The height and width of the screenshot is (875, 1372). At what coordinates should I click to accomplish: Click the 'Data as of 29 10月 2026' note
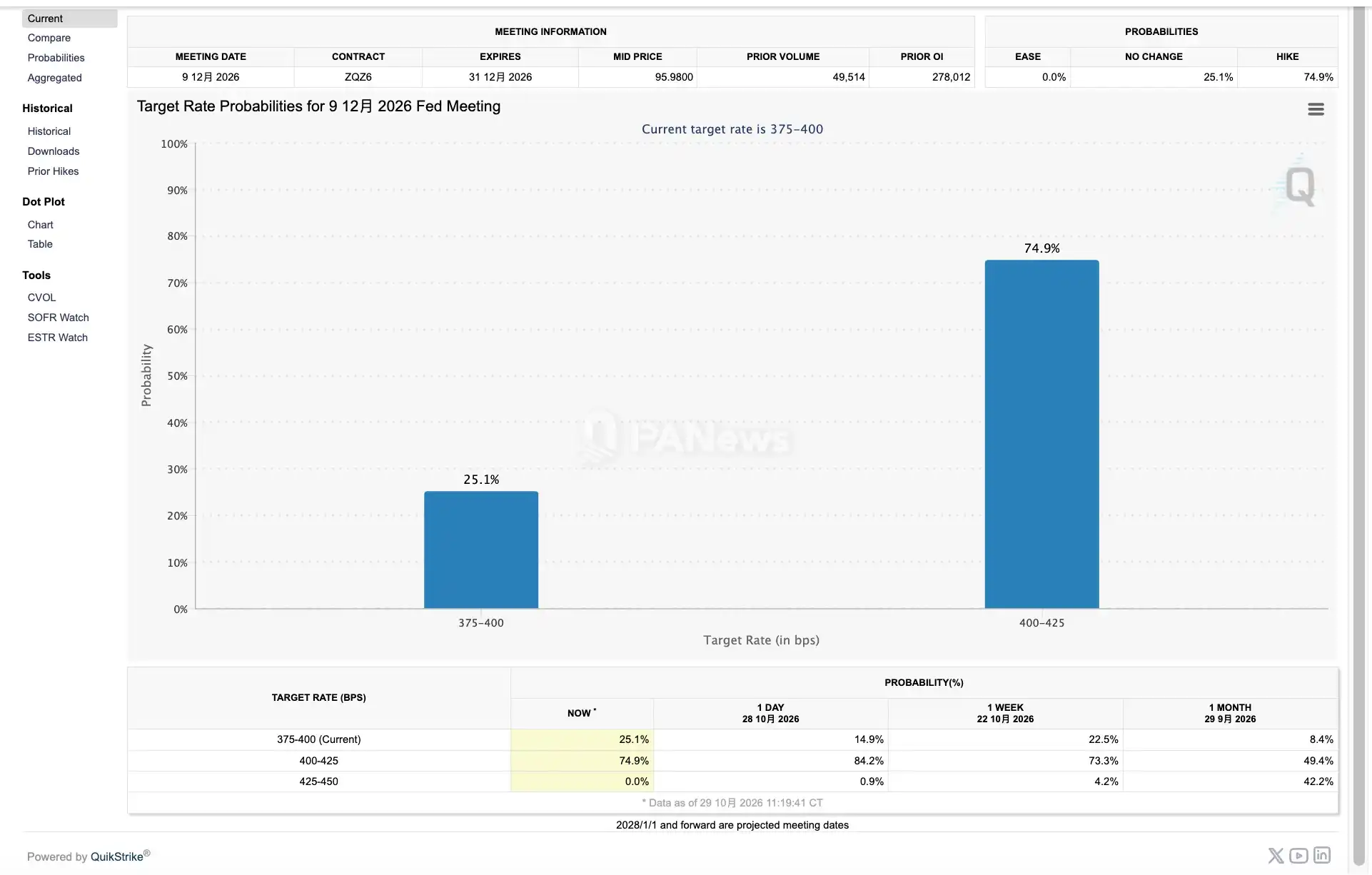pos(732,803)
